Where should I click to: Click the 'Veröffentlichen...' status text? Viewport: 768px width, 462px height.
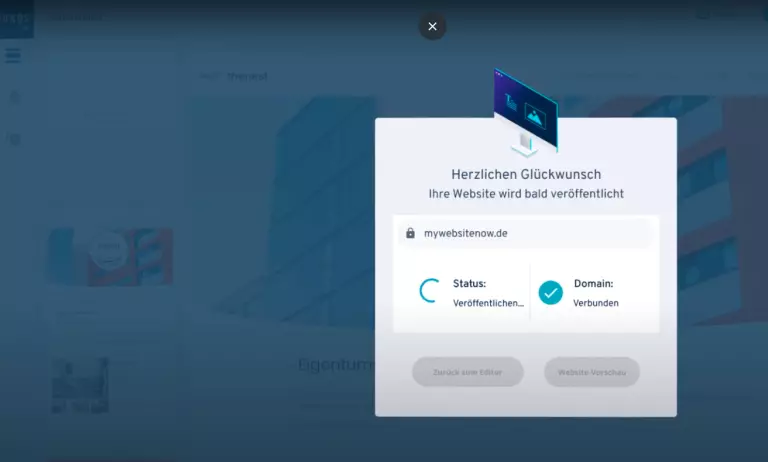pyautogui.click(x=488, y=303)
